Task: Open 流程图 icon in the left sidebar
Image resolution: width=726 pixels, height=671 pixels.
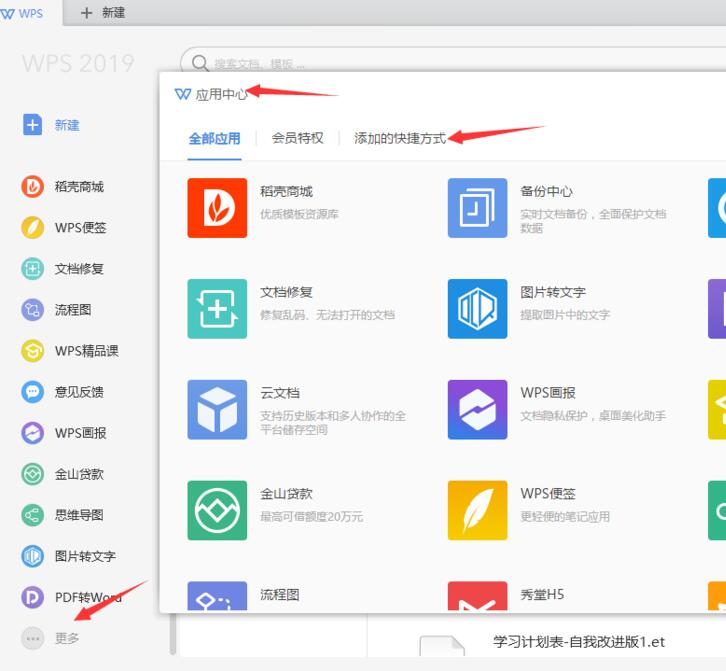Action: (32, 309)
